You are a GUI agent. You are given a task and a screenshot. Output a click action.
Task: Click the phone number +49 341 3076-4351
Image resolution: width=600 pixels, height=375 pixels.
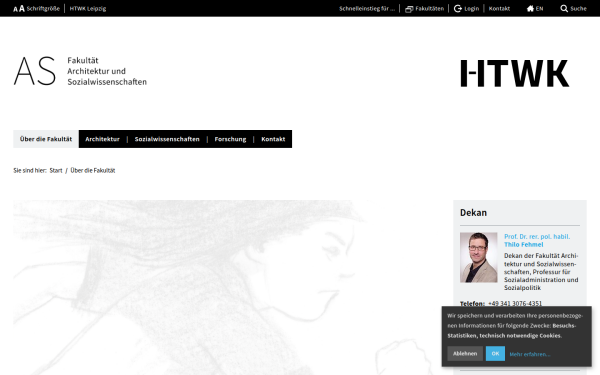pyautogui.click(x=515, y=303)
